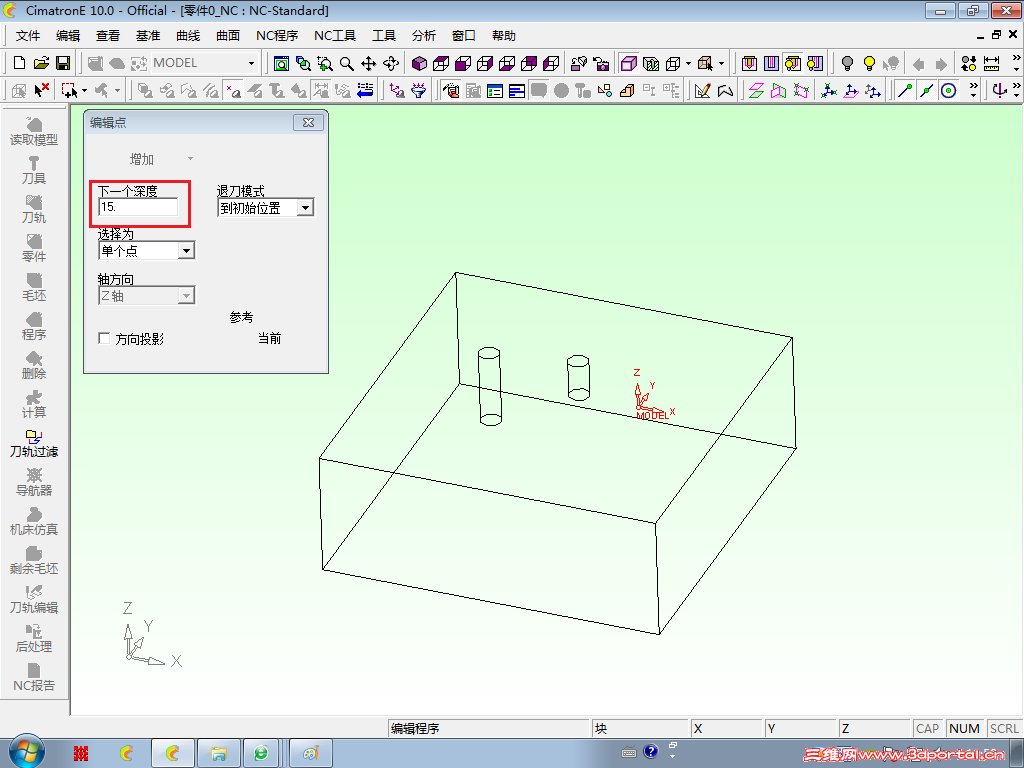Start 机床仿真 from the sidebar
This screenshot has width=1024, height=768.
click(x=34, y=522)
